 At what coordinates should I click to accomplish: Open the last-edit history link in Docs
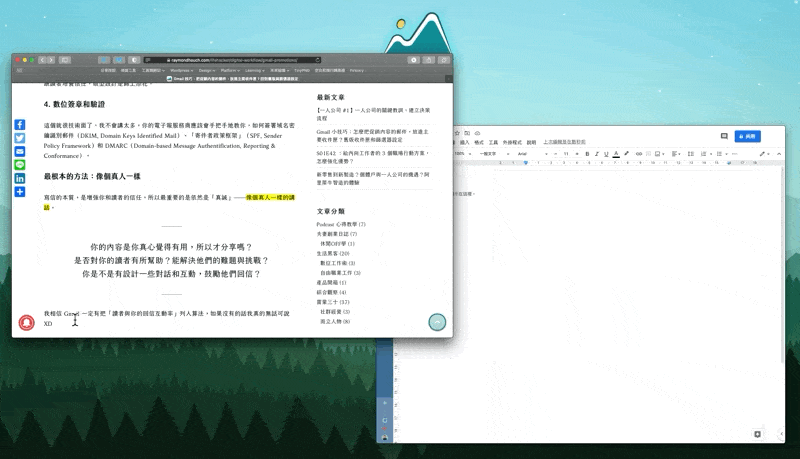pos(564,142)
